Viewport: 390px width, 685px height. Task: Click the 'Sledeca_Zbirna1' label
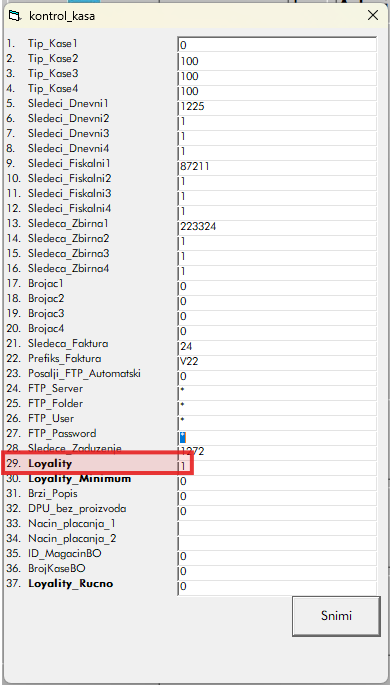pos(68,224)
